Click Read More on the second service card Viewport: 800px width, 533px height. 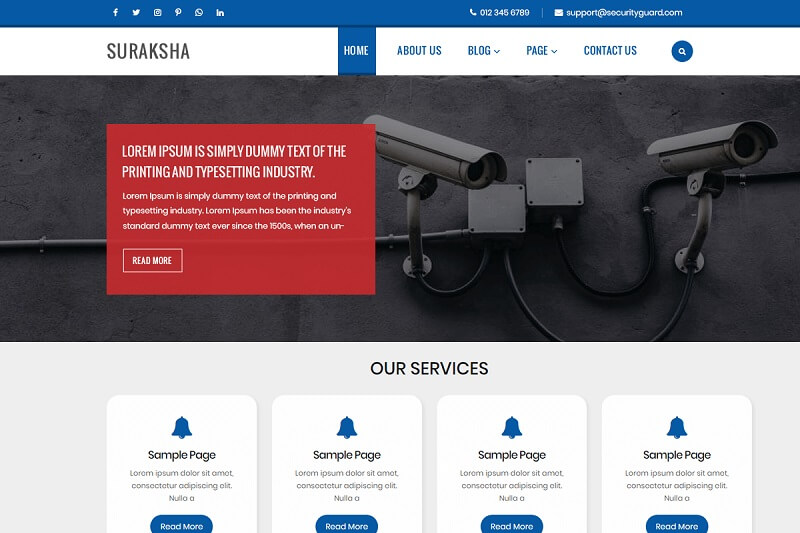pos(346,525)
